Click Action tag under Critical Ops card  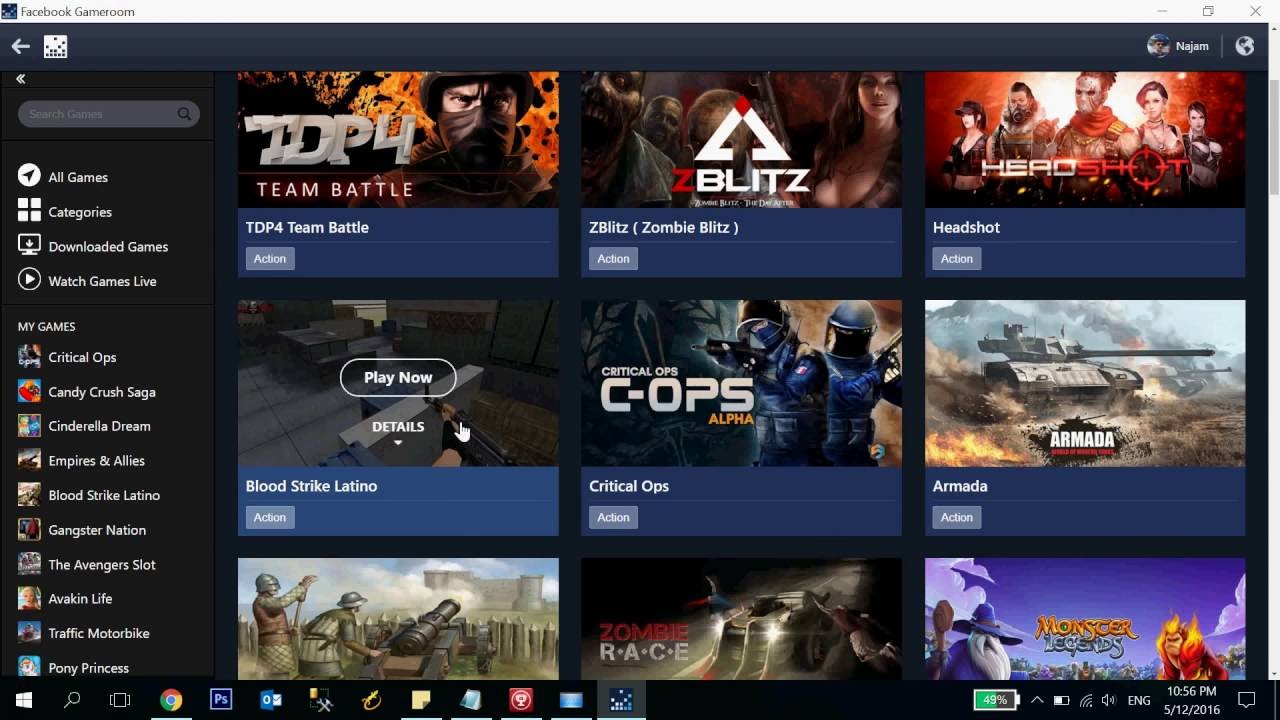coord(613,517)
